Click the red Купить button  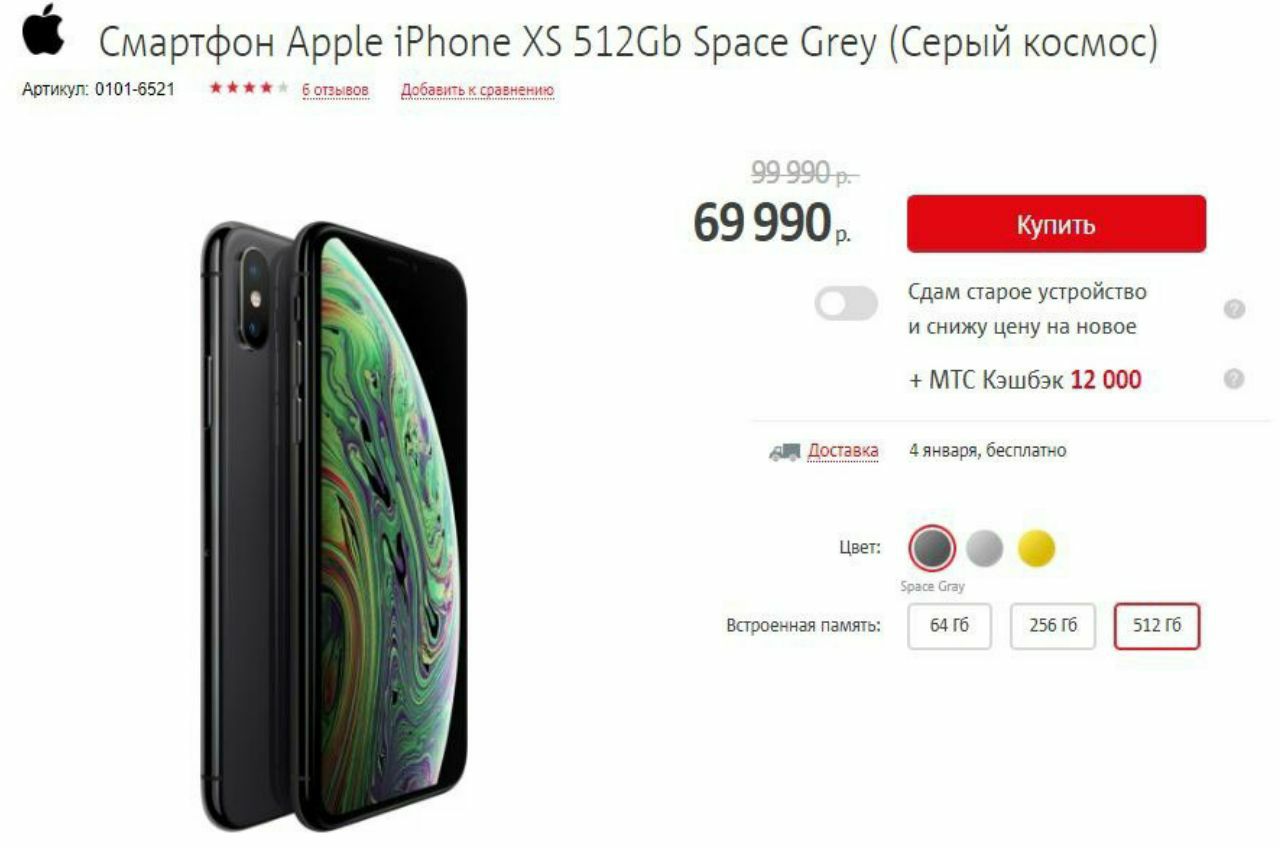(1056, 224)
